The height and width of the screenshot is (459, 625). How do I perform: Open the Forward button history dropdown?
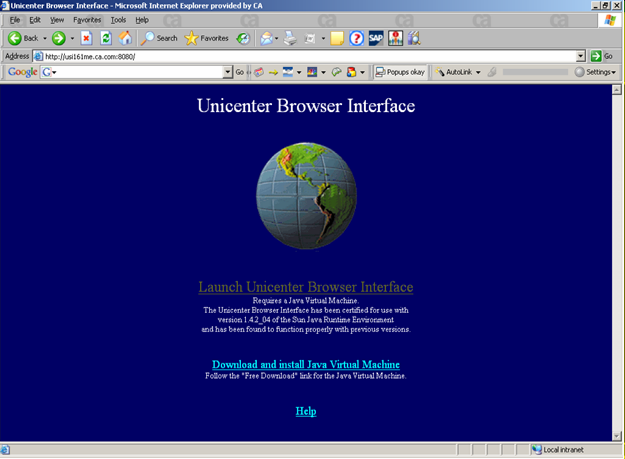coord(72,39)
